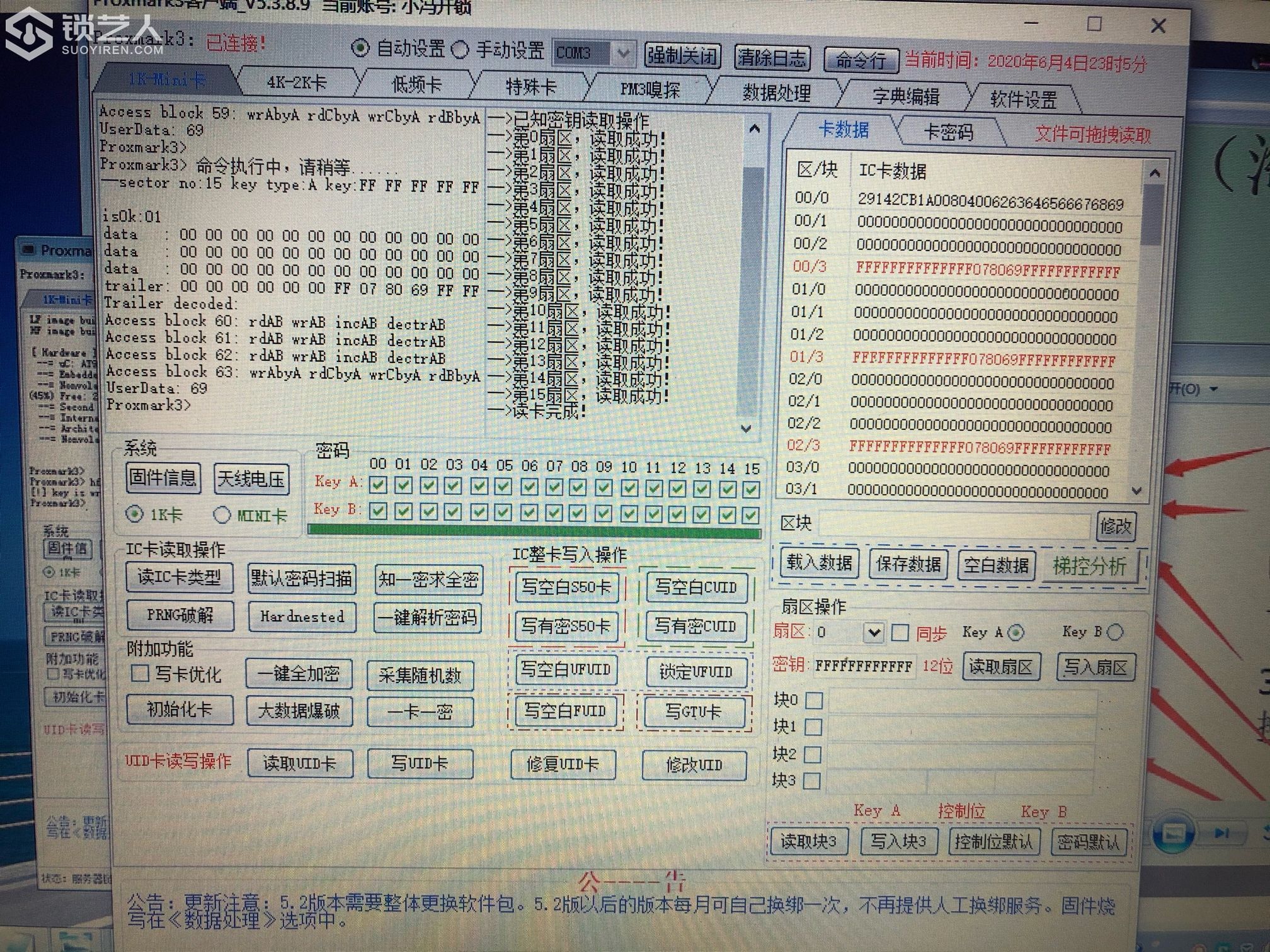Click the 大数据爆破 button
The width and height of the screenshot is (1270, 952).
pos(299,711)
